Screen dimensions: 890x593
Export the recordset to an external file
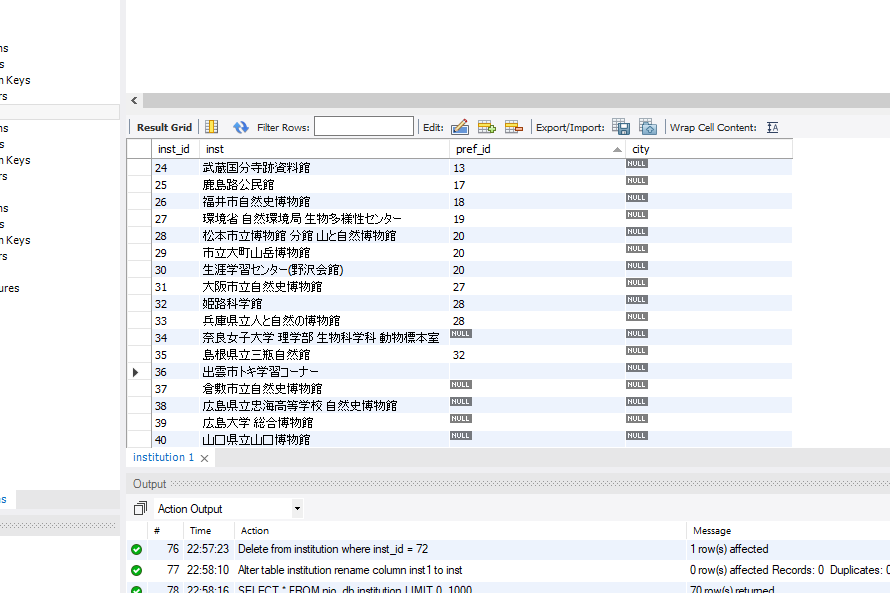click(621, 127)
